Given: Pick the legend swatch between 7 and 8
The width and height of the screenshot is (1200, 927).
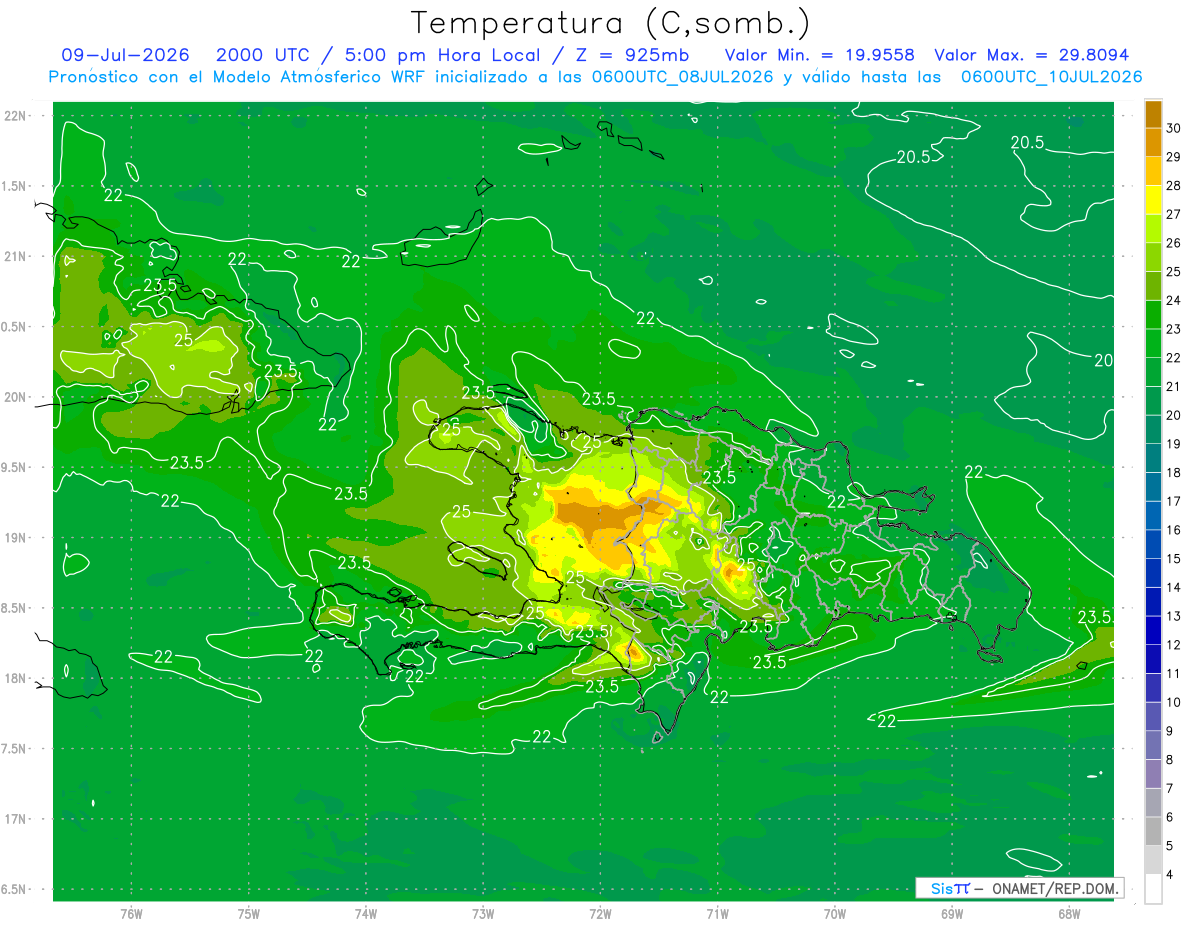Looking at the screenshot, I should (1153, 774).
